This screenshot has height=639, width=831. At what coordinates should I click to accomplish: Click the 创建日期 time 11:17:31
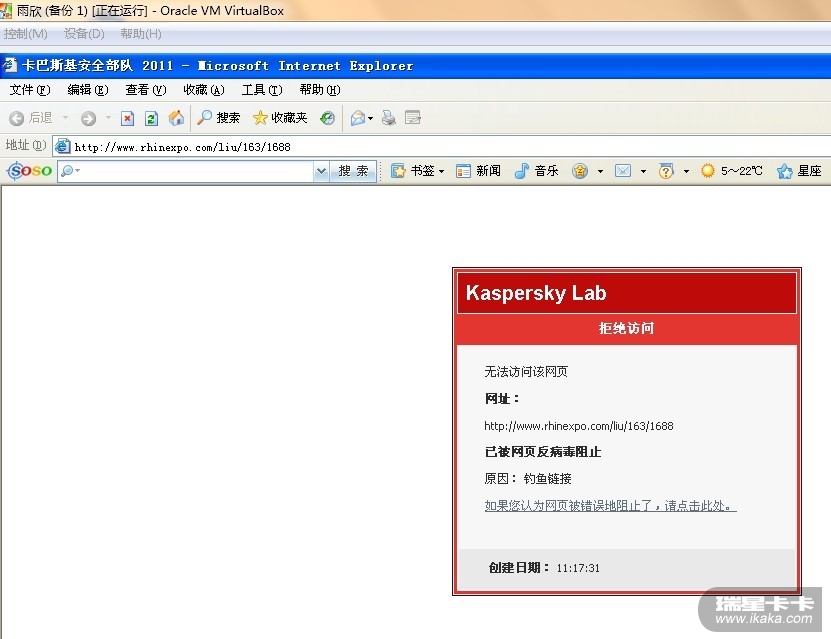[578, 568]
